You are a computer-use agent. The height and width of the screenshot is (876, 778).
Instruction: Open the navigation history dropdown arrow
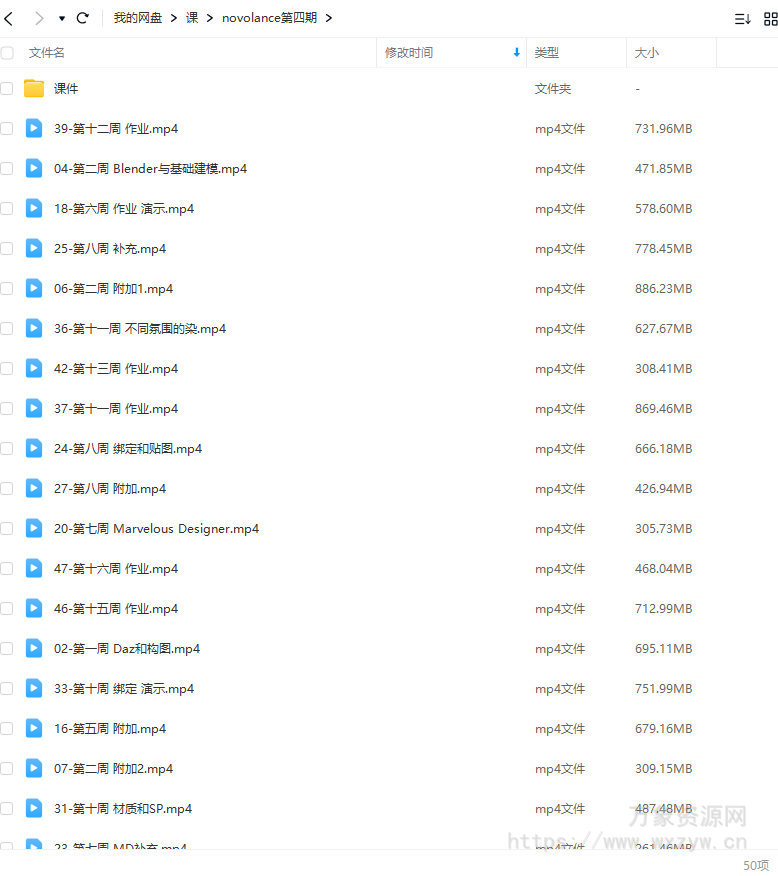[x=62, y=18]
